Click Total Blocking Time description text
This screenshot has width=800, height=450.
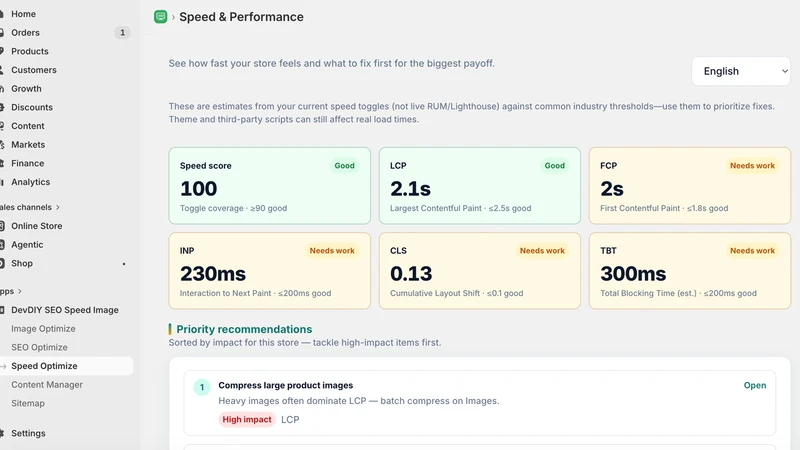pos(678,293)
